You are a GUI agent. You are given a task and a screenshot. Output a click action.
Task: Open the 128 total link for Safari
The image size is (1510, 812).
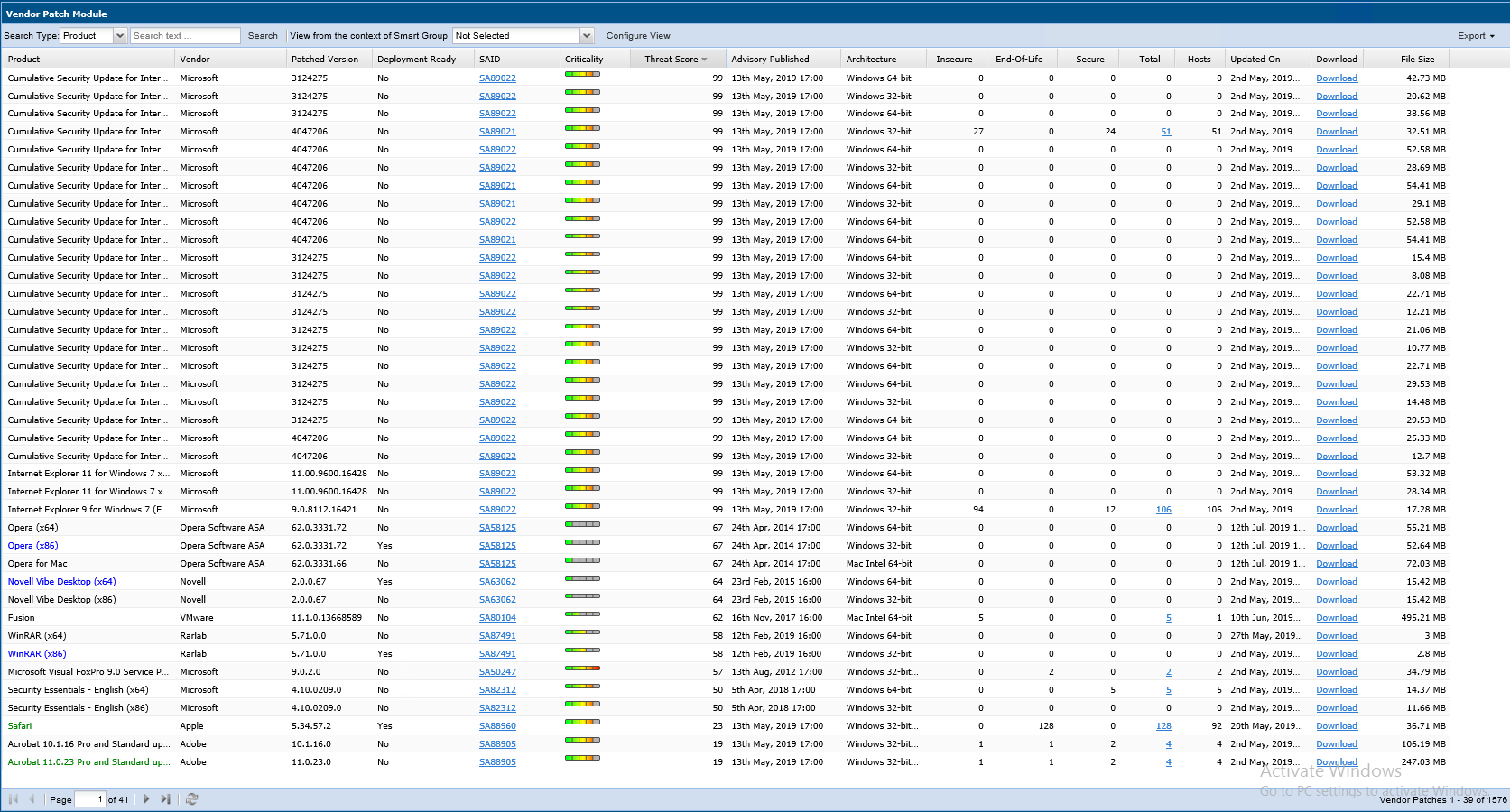pyautogui.click(x=1163, y=726)
